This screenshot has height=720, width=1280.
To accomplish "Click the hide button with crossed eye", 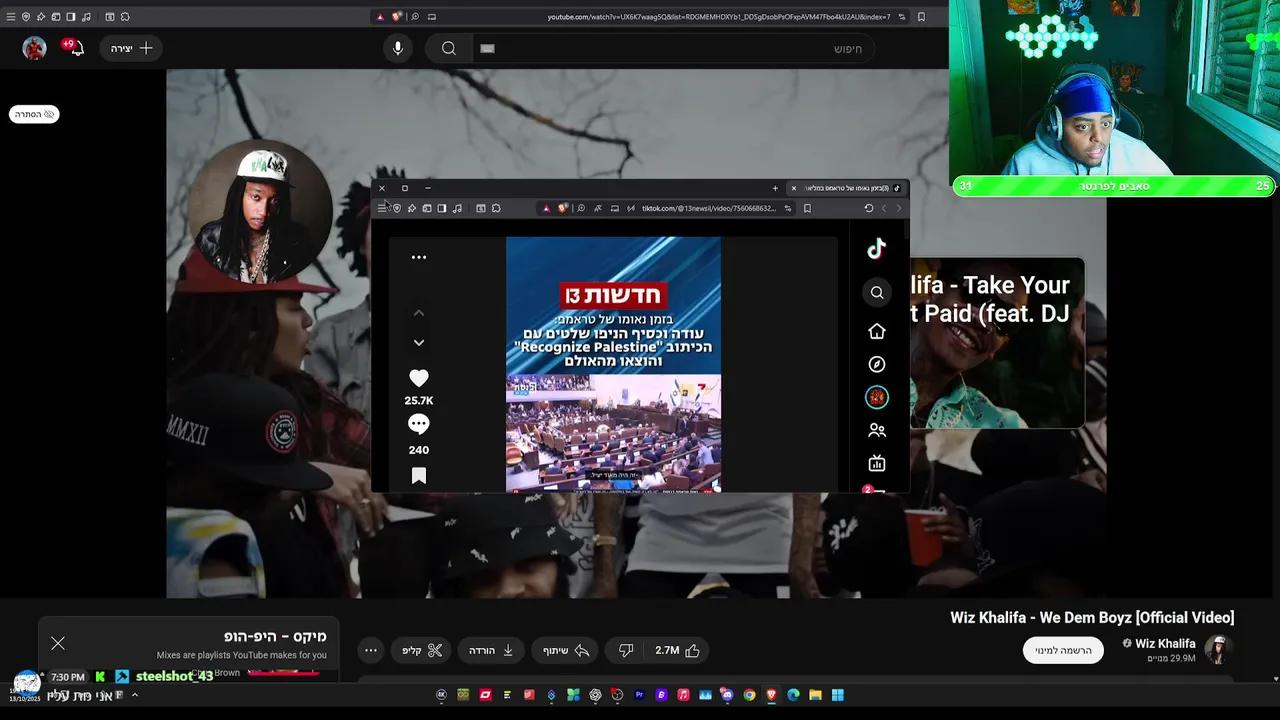I will tap(35, 114).
